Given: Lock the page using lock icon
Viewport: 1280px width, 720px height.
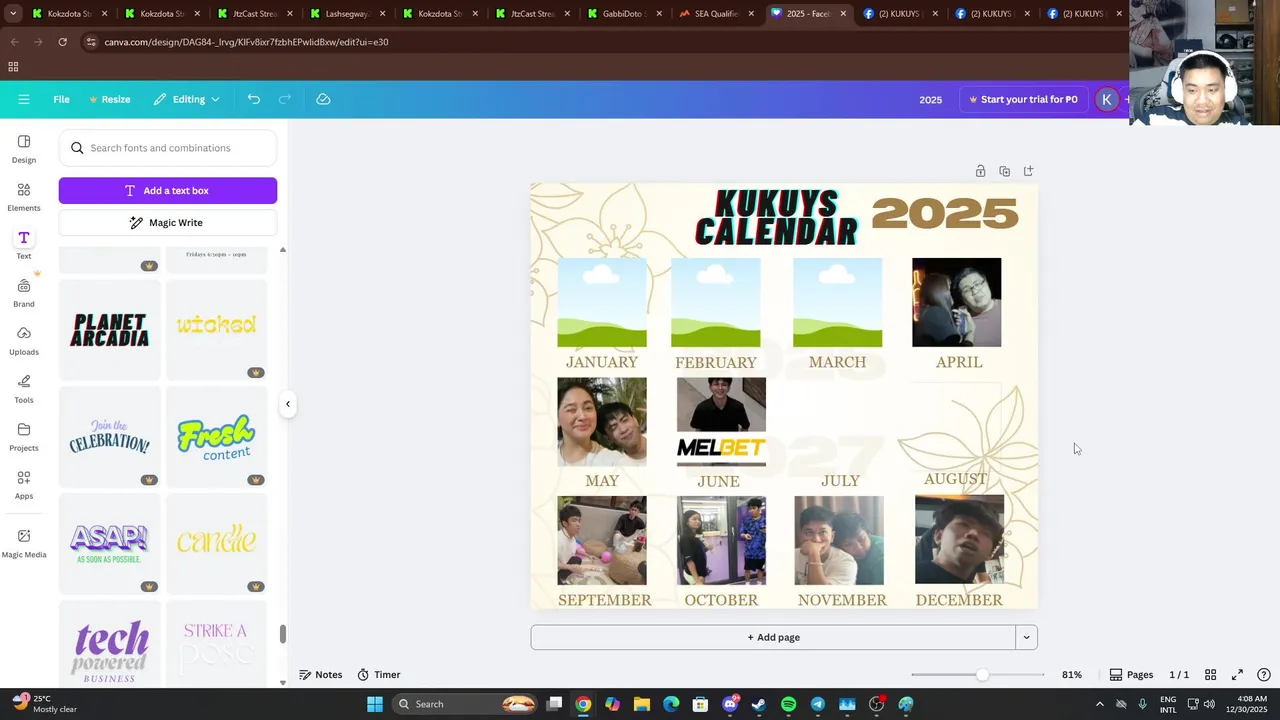Looking at the screenshot, I should (980, 171).
